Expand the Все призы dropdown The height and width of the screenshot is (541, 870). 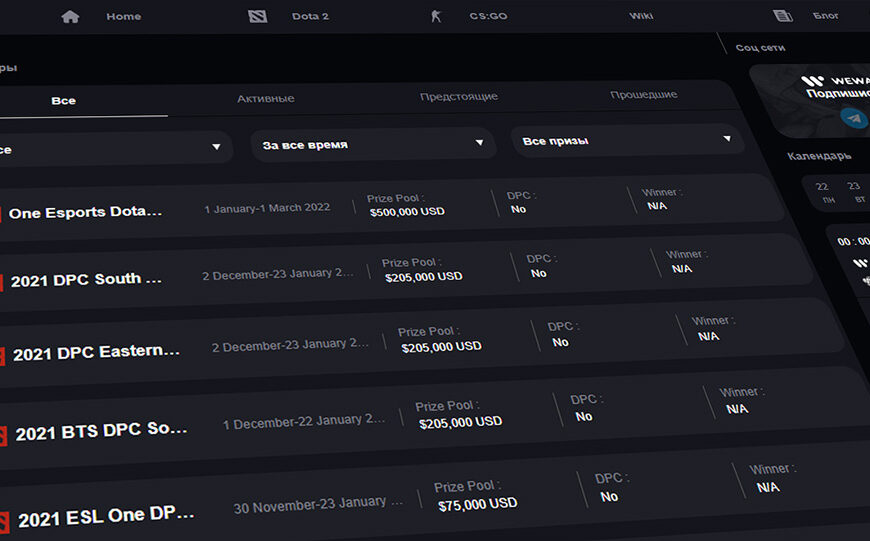tap(627, 140)
